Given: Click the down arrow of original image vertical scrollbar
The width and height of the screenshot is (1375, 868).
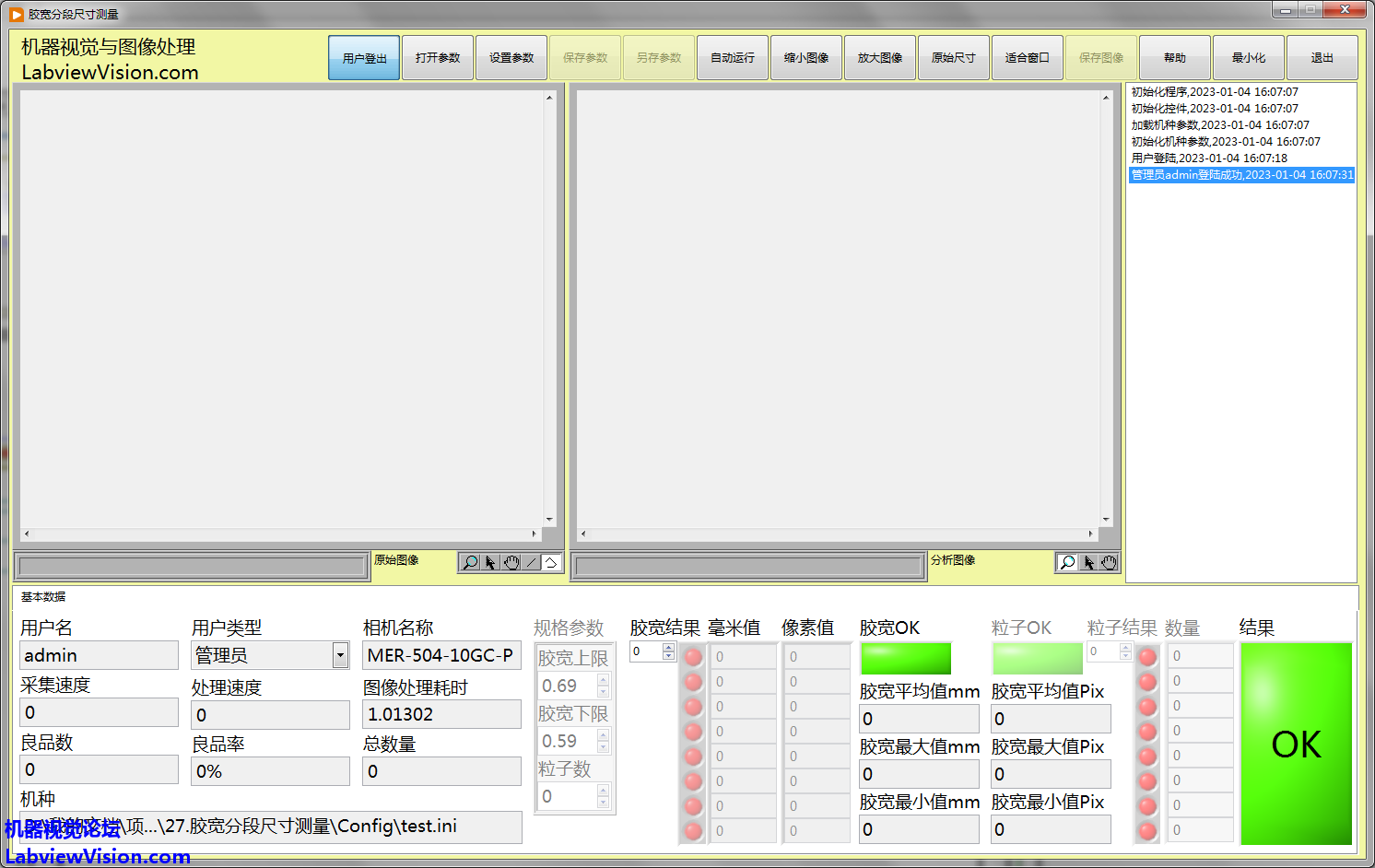Looking at the screenshot, I should click(x=549, y=520).
